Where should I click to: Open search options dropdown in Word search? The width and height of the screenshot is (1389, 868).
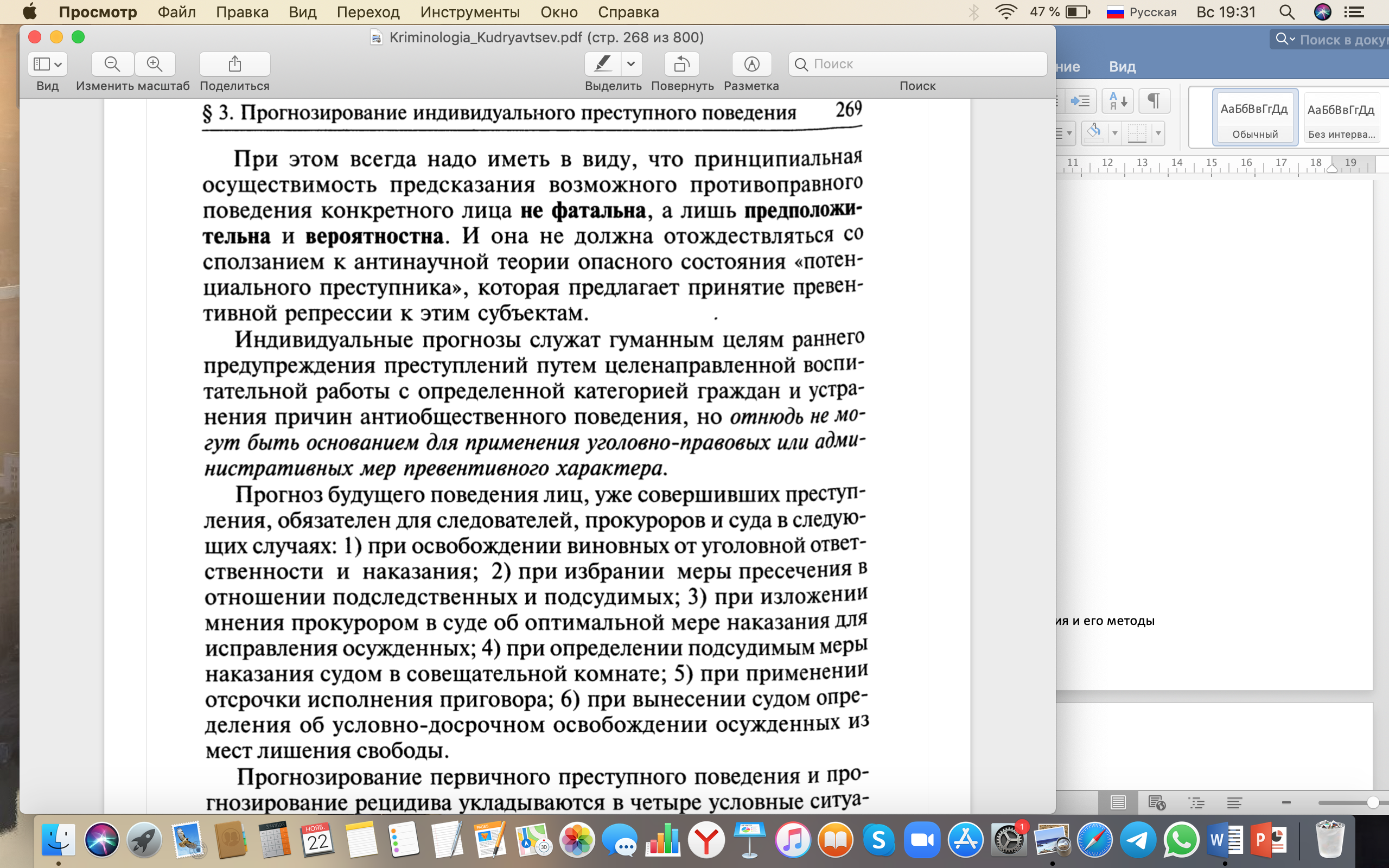pyautogui.click(x=1285, y=39)
